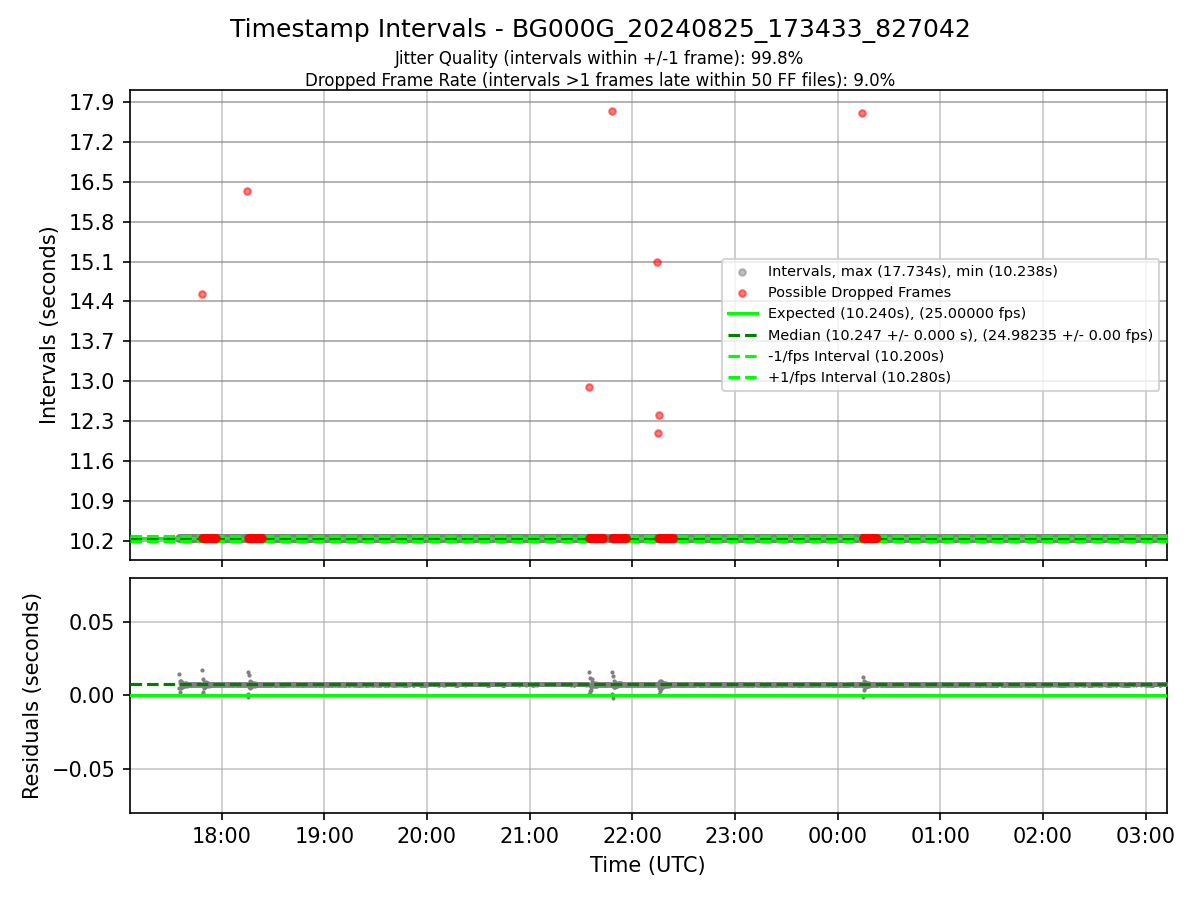Click the Time (UTC) axis label
Viewport: 1200px width, 900px height.
(648, 865)
